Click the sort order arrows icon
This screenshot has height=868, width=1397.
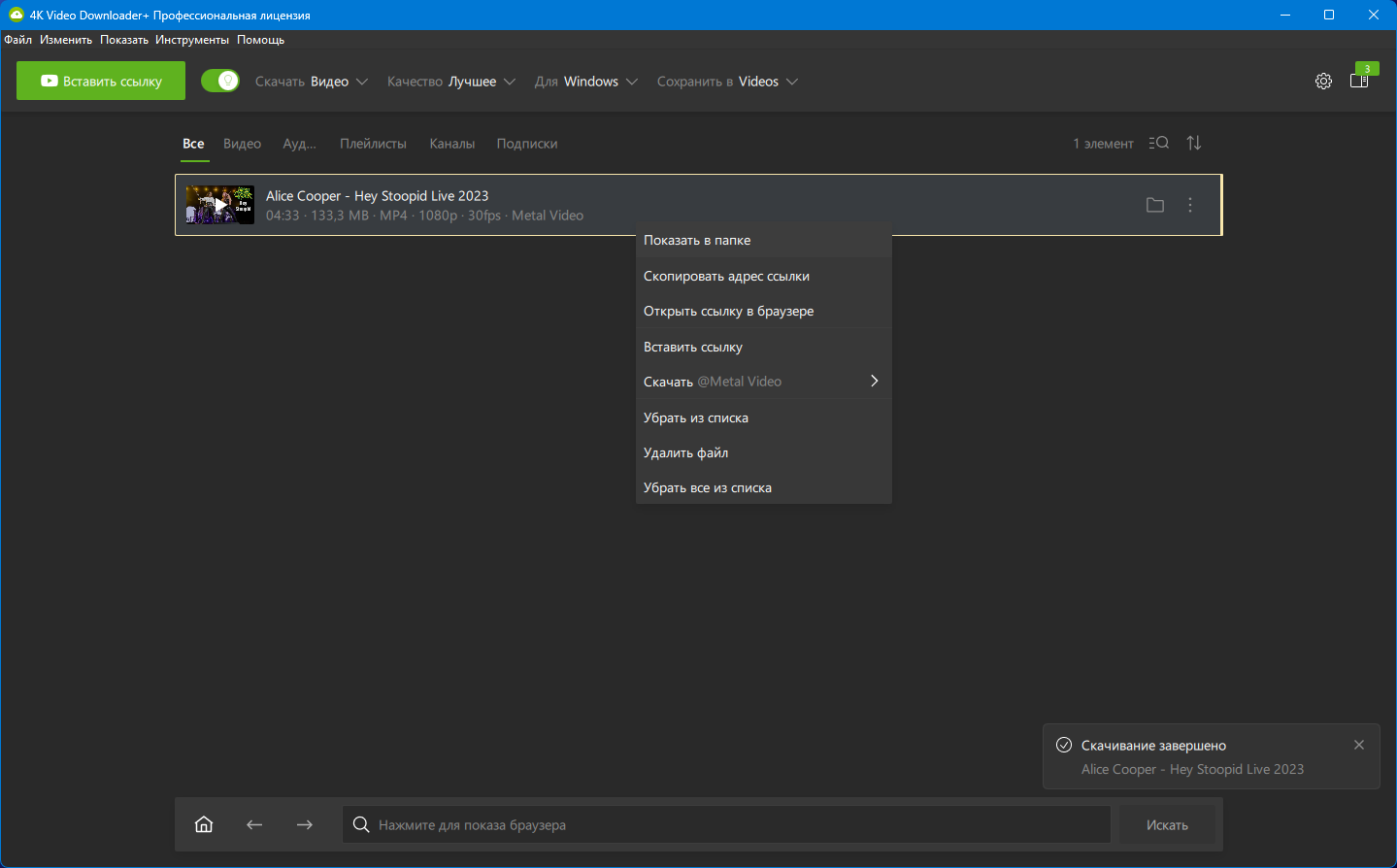pyautogui.click(x=1194, y=143)
